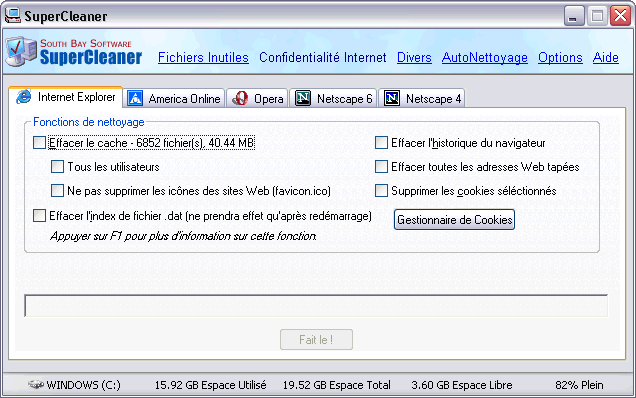Click the Fonctions de nettoyage group label
Image resolution: width=636 pixels, height=398 pixels.
click(88, 122)
